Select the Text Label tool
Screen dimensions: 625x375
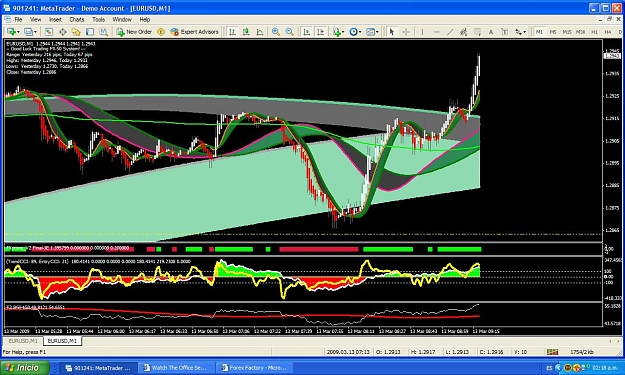point(504,32)
